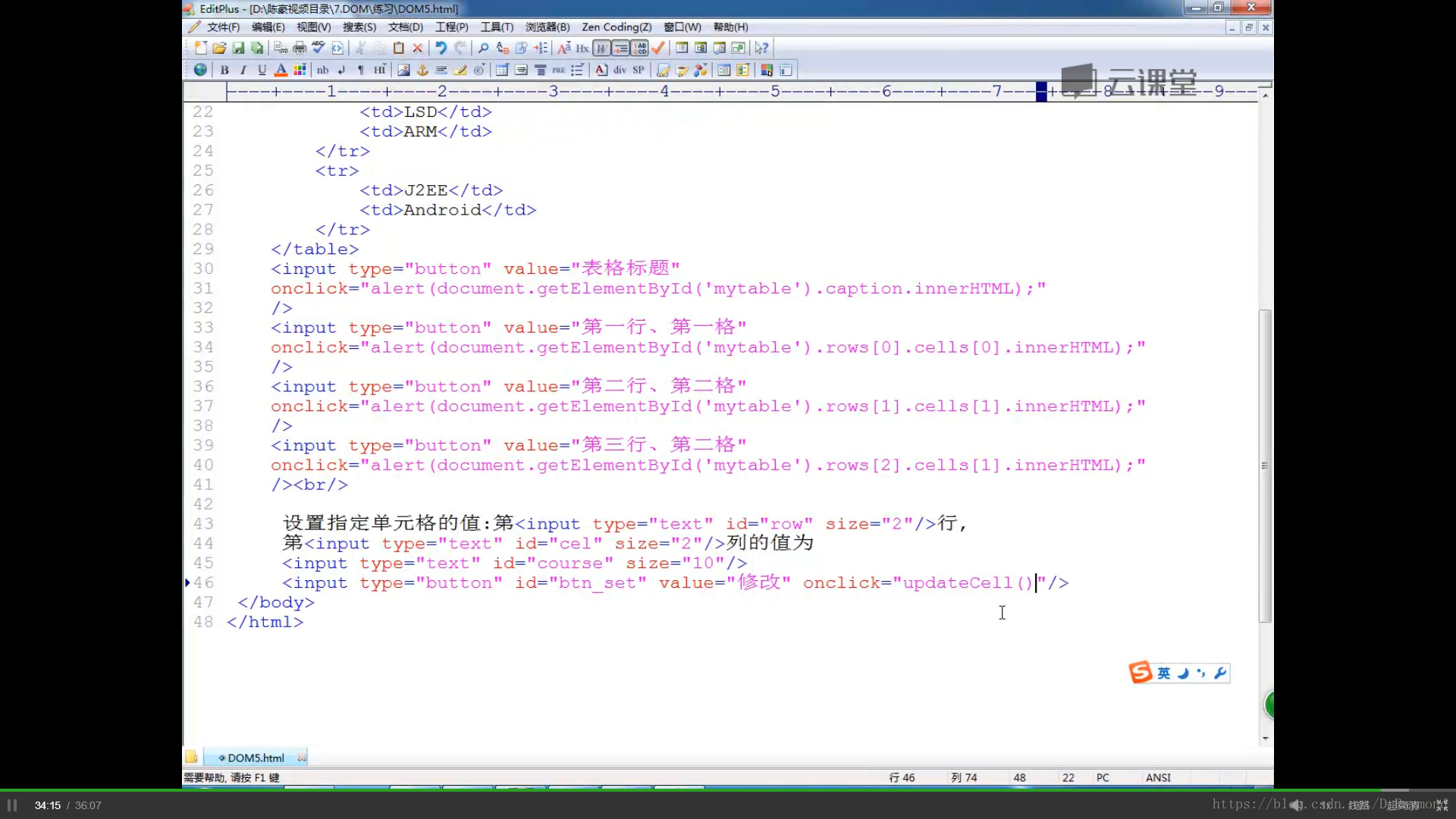Viewport: 1456px width, 819px height.
Task: Click line number 46 in the gutter
Action: tap(203, 582)
